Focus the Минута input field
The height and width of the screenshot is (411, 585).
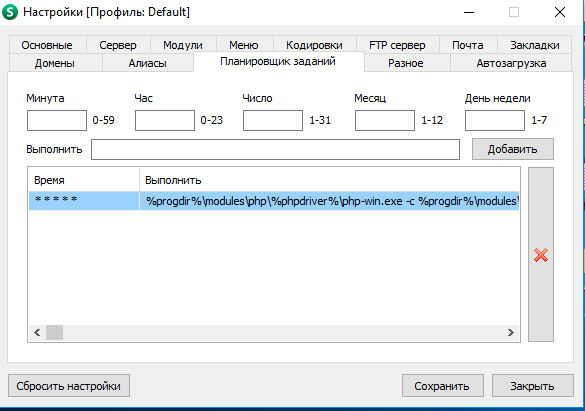(x=57, y=120)
